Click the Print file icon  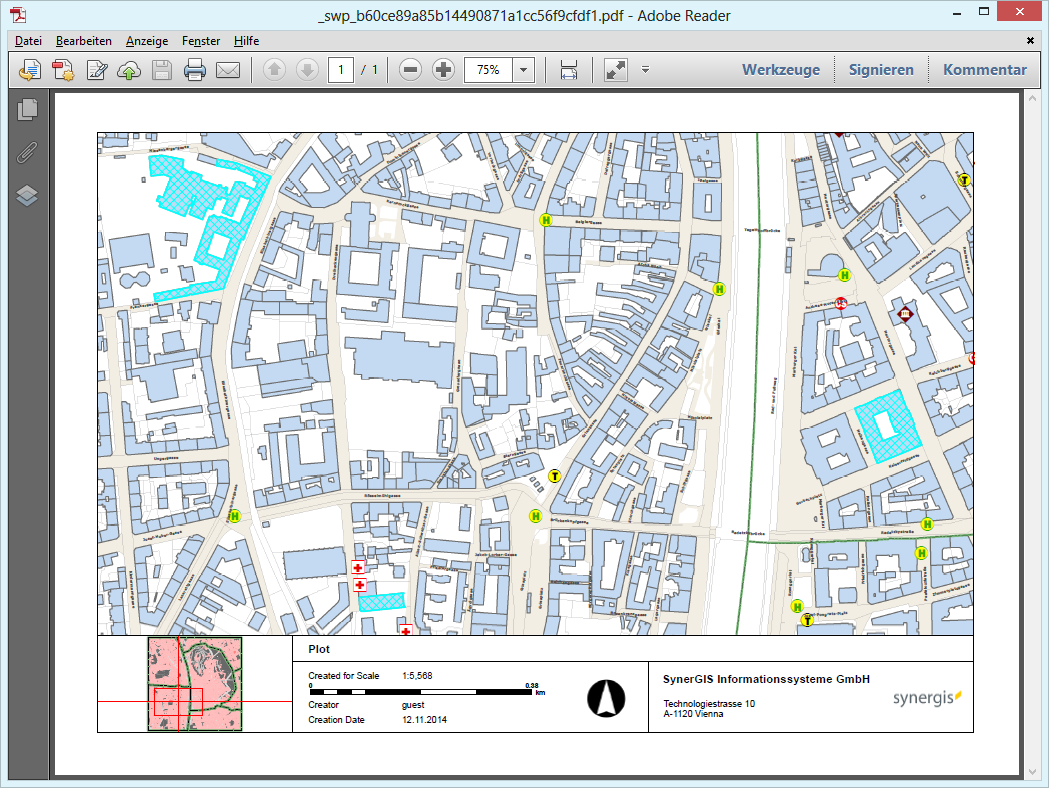point(194,70)
